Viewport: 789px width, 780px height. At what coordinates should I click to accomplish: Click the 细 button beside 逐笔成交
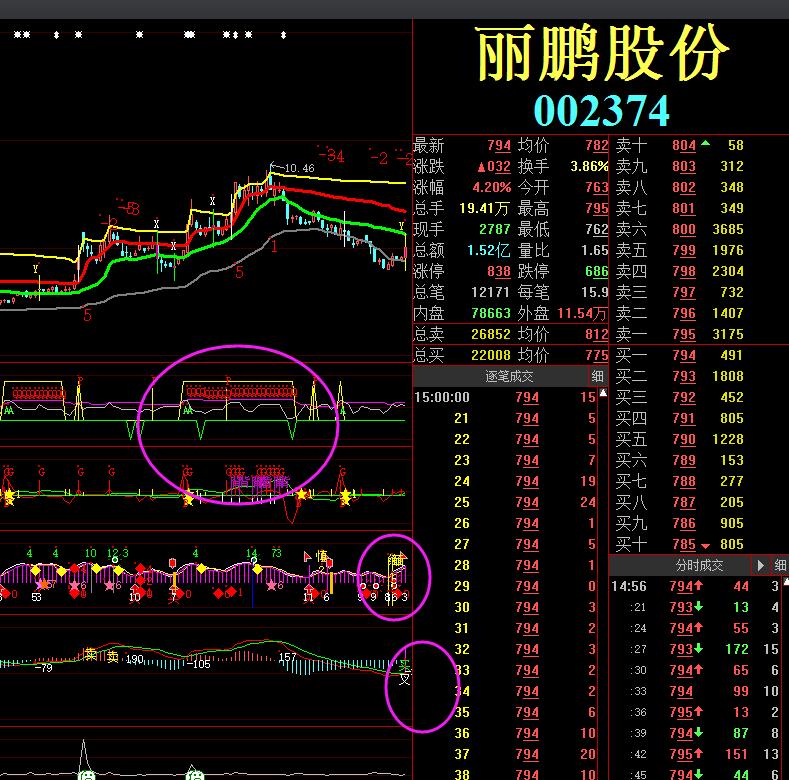(598, 376)
